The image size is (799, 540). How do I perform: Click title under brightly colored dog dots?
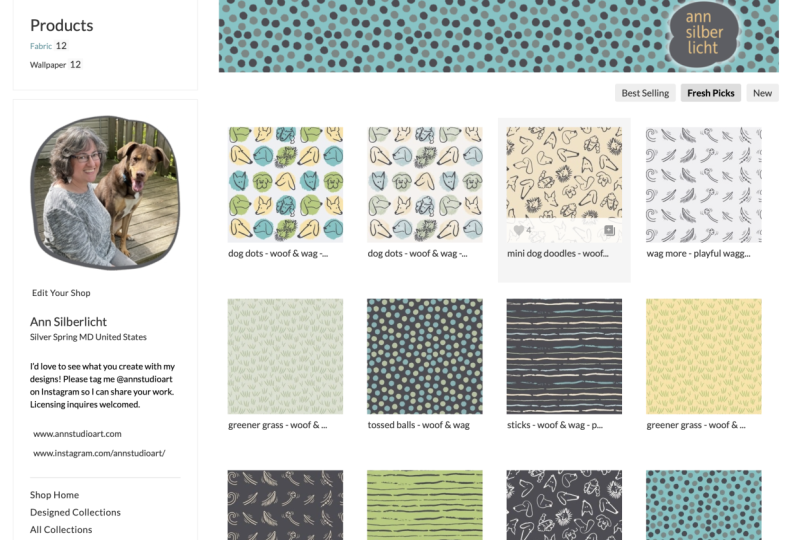[278, 253]
